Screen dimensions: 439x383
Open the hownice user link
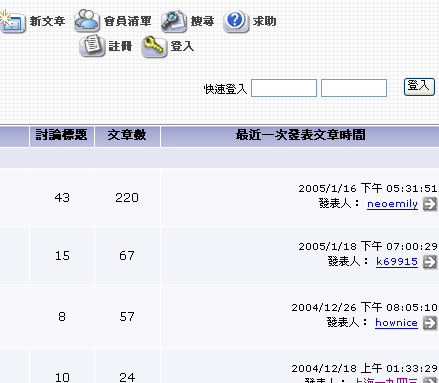(x=396, y=323)
